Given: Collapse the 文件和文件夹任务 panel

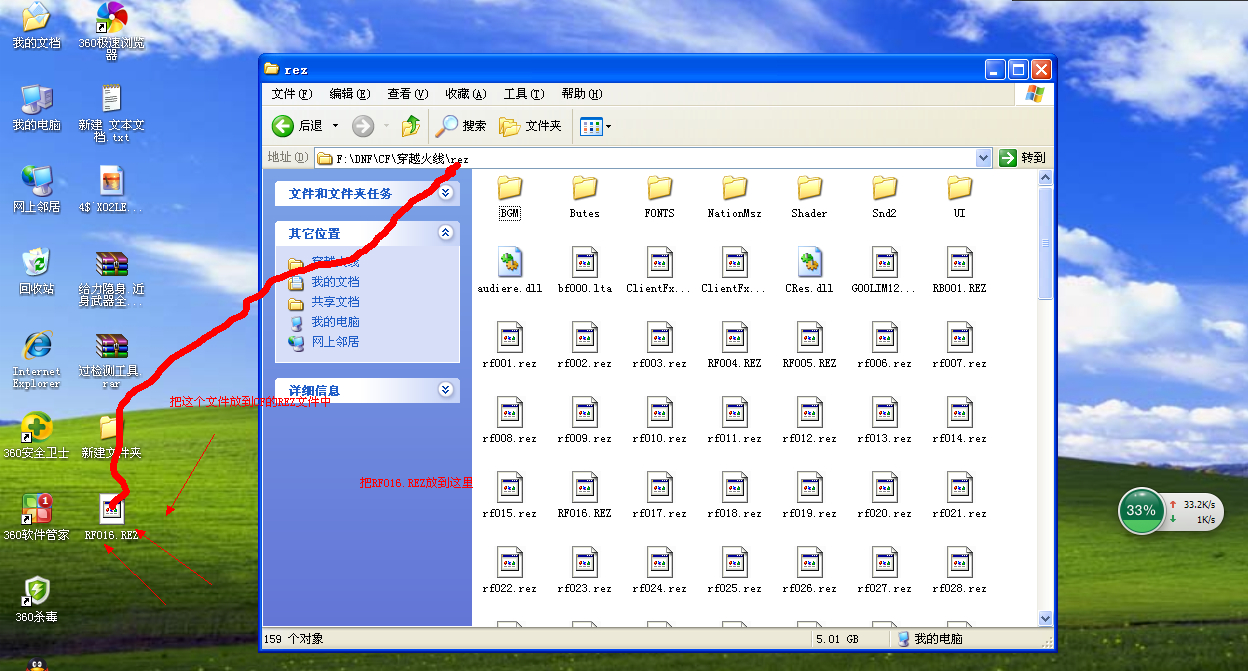Looking at the screenshot, I should pyautogui.click(x=446, y=193).
